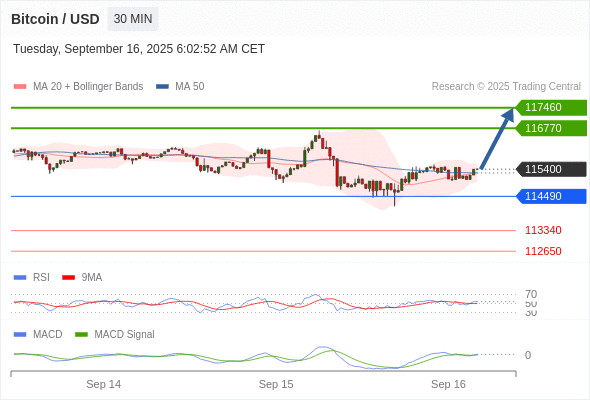Screen dimensions: 590x400
Task: Click the 112650 support level label
Action: pyautogui.click(x=543, y=251)
